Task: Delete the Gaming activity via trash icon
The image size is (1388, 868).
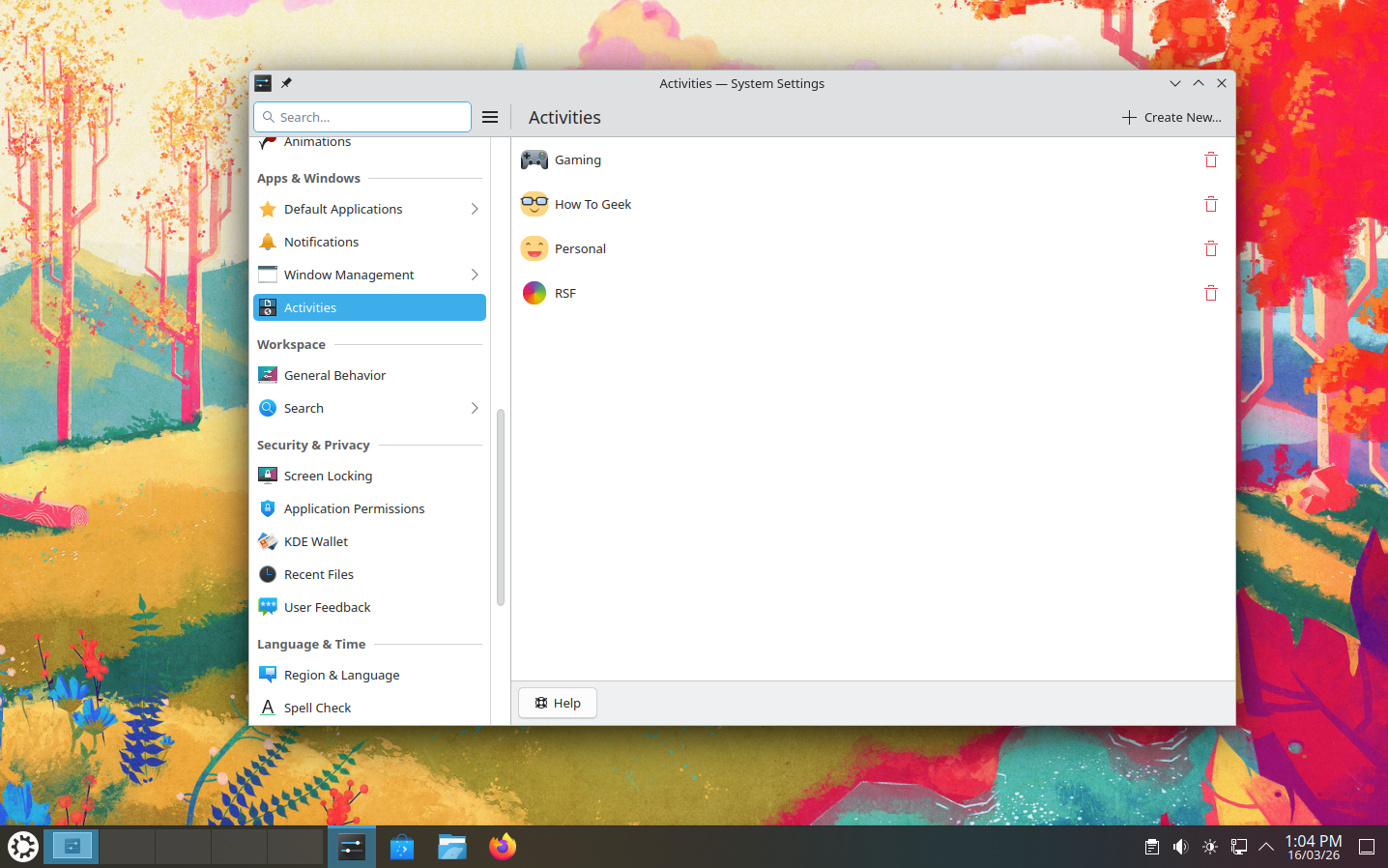Action: [x=1210, y=160]
